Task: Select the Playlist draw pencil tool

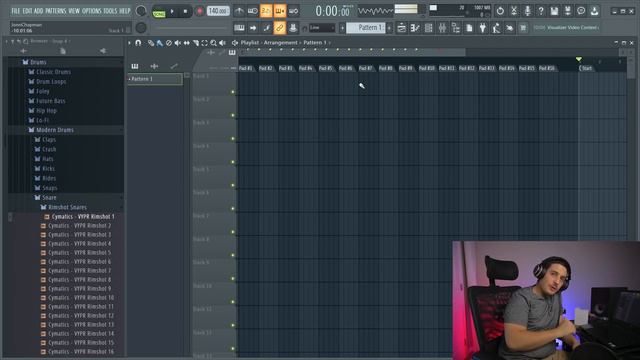Action: [151, 42]
